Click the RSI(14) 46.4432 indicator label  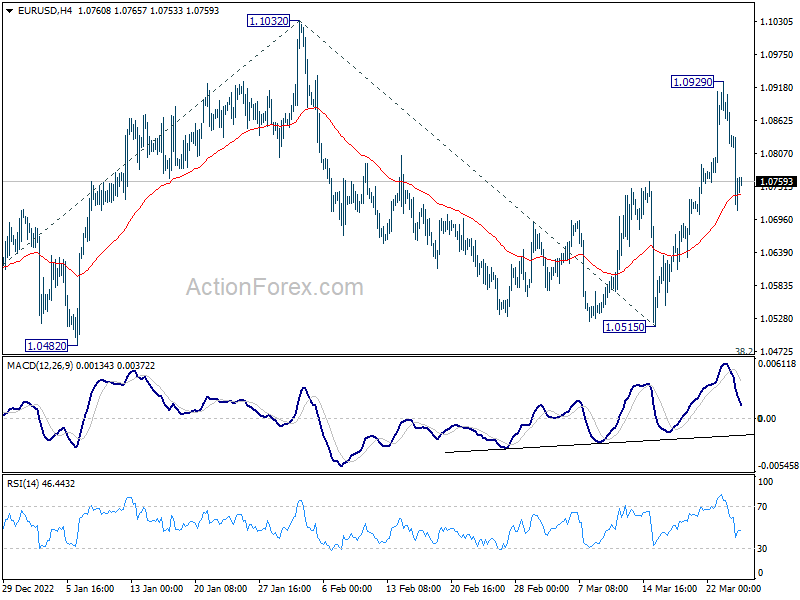point(41,484)
